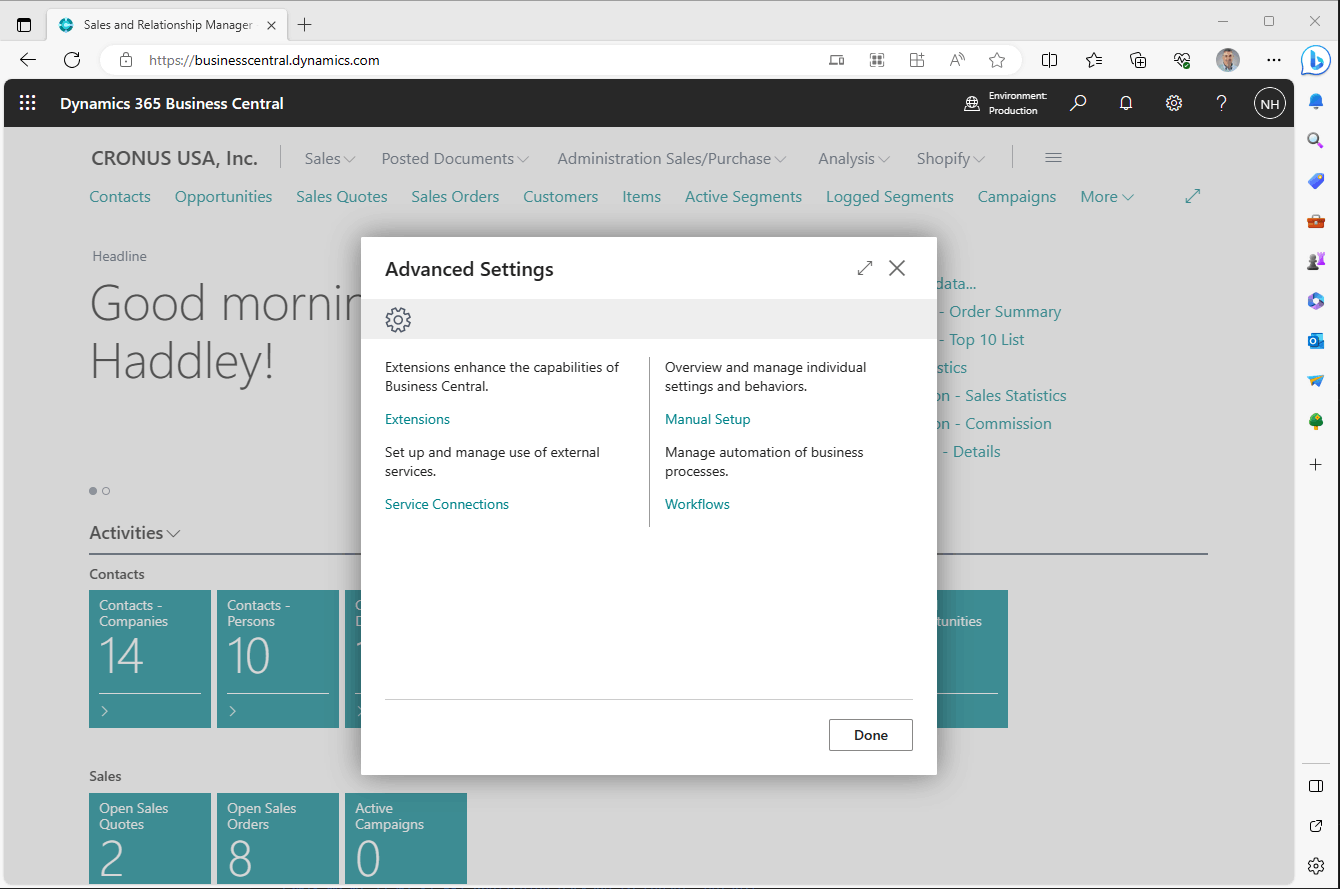Open the Edge sidebar Search tool
The width and height of the screenshot is (1340, 889).
click(1316, 141)
